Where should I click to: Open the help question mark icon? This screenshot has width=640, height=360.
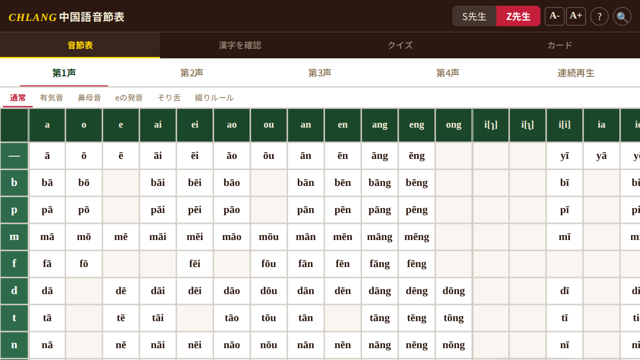tap(599, 17)
